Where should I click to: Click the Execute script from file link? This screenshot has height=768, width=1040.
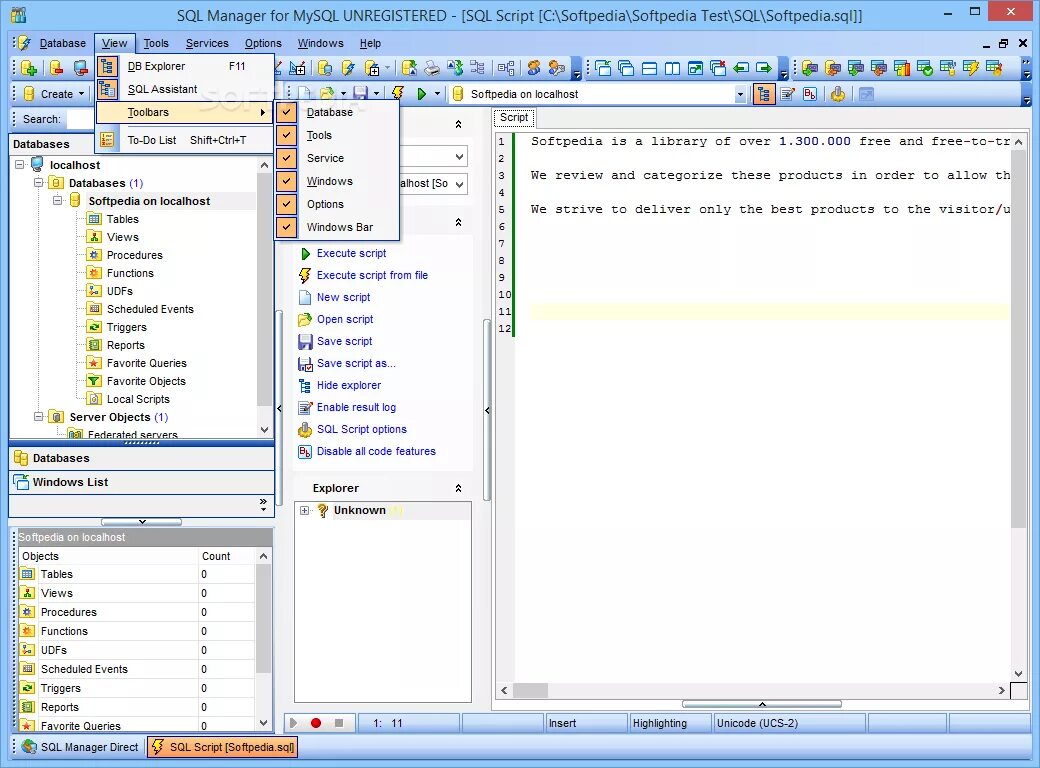click(372, 275)
